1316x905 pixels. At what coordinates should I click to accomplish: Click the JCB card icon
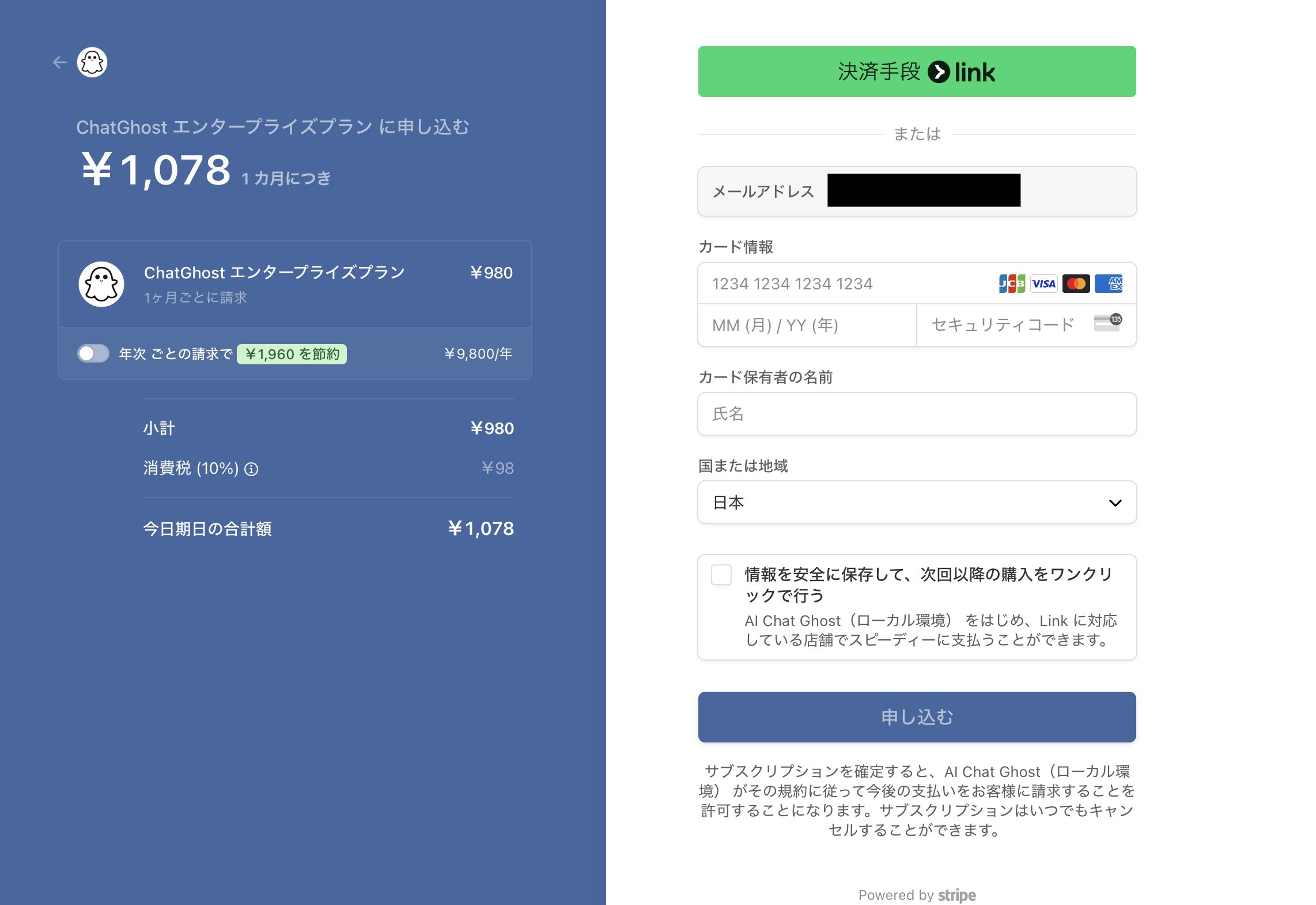1012,284
